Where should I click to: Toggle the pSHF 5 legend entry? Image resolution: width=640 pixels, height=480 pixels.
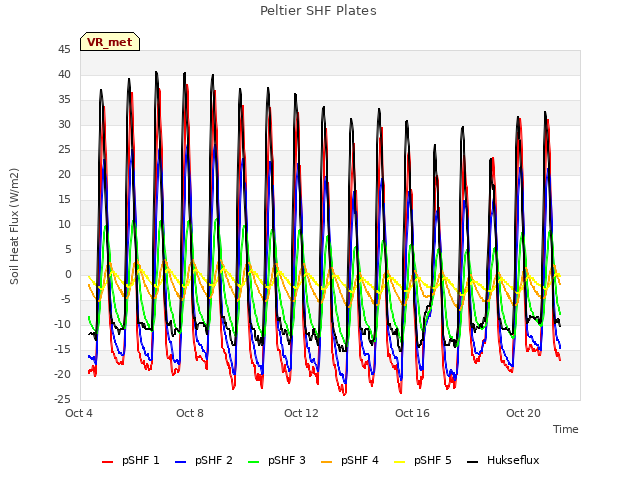click(423, 460)
